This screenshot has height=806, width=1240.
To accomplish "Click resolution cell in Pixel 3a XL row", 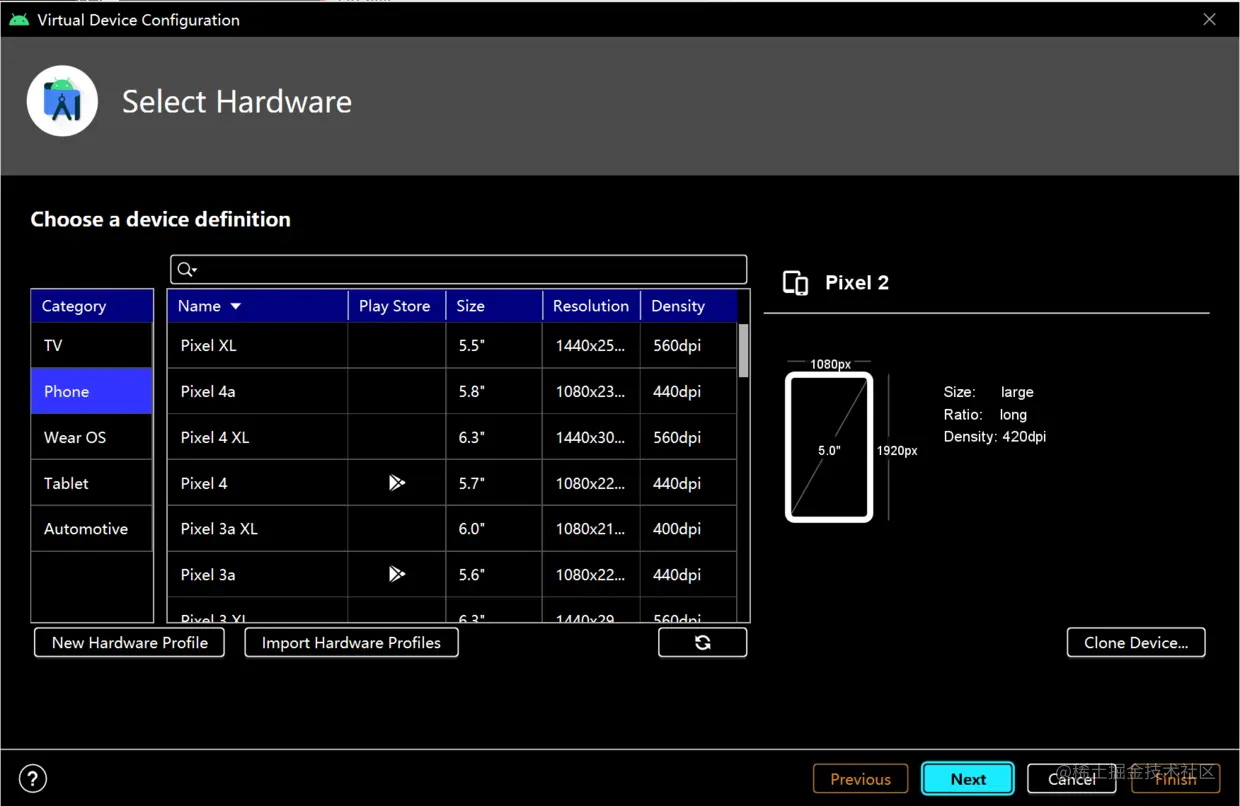I will tap(591, 529).
